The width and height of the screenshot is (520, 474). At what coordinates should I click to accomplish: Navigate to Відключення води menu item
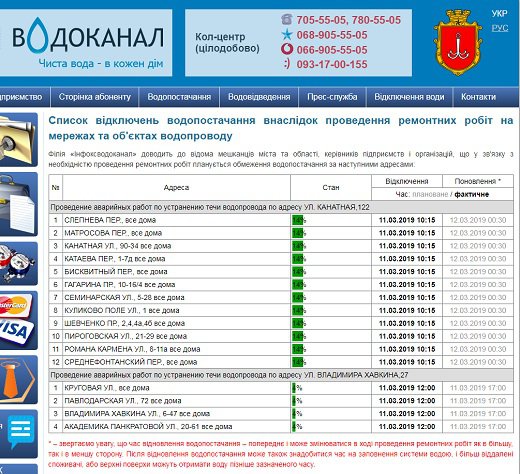click(409, 97)
